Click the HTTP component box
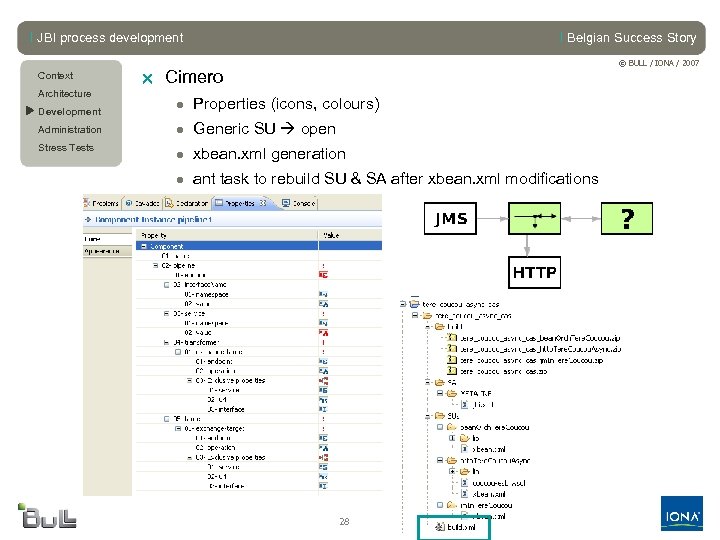The width and height of the screenshot is (720, 540). (534, 272)
